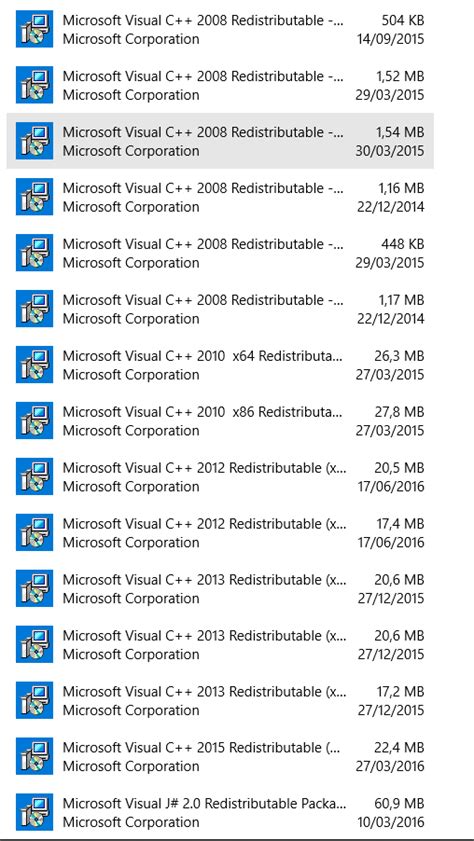The width and height of the screenshot is (474, 841).
Task: Click the 10/03/2016 install date
Action: [x=390, y=822]
